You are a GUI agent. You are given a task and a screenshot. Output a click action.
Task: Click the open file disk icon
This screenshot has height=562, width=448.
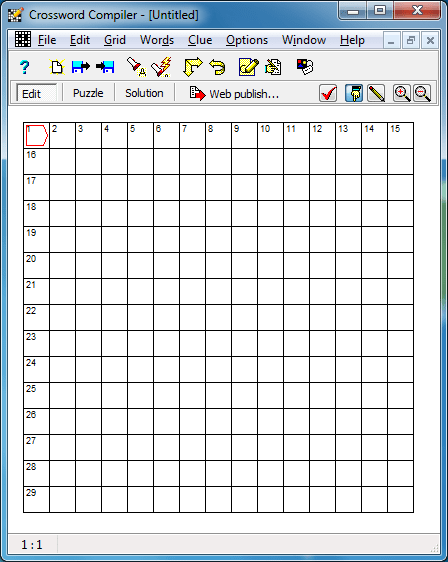[x=81, y=67]
